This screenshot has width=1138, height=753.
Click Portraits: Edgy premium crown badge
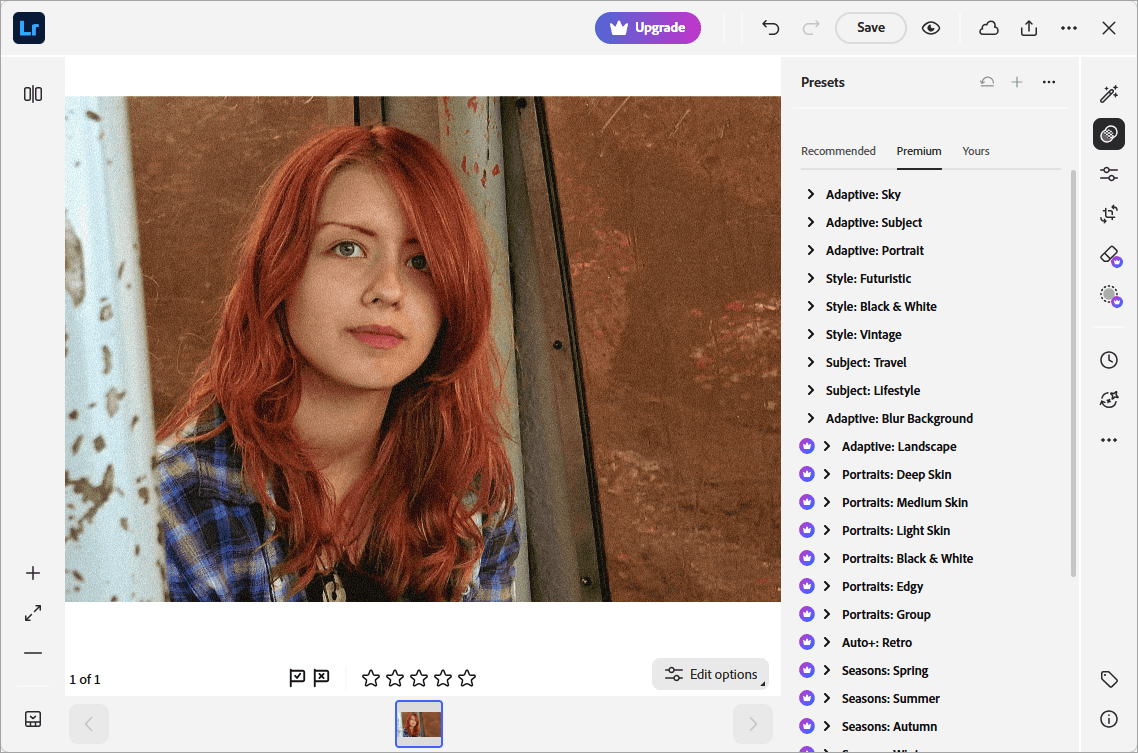point(806,586)
